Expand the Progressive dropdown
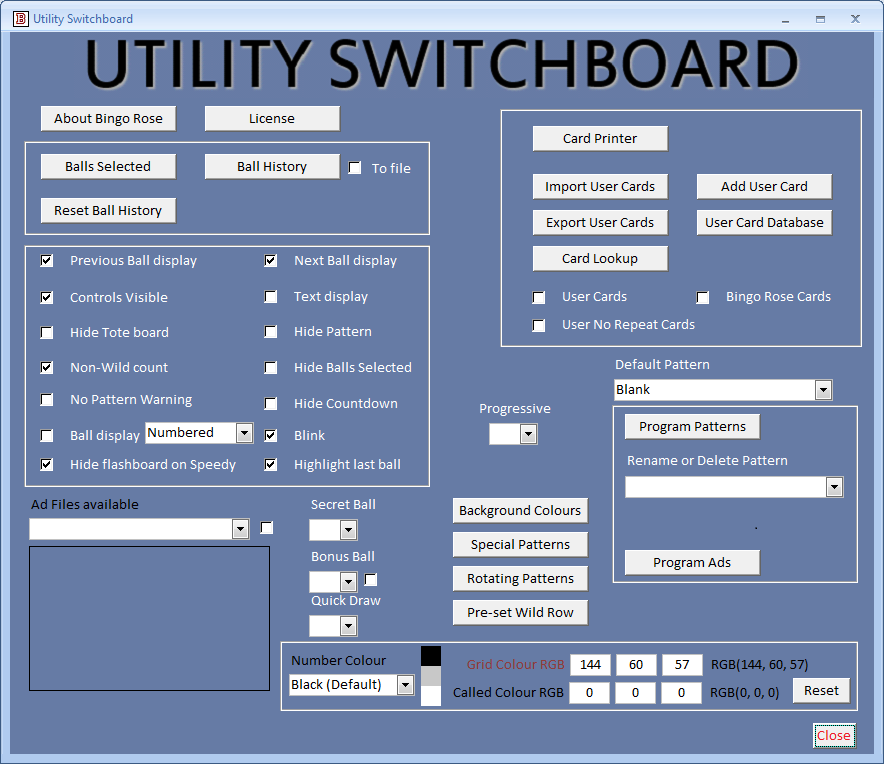This screenshot has height=764, width=884. [528, 434]
